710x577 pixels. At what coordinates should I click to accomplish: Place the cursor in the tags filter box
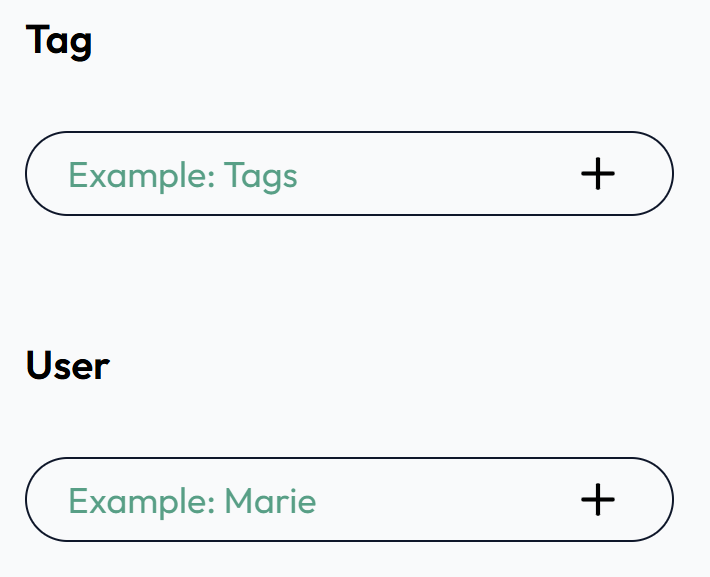[x=300, y=174]
